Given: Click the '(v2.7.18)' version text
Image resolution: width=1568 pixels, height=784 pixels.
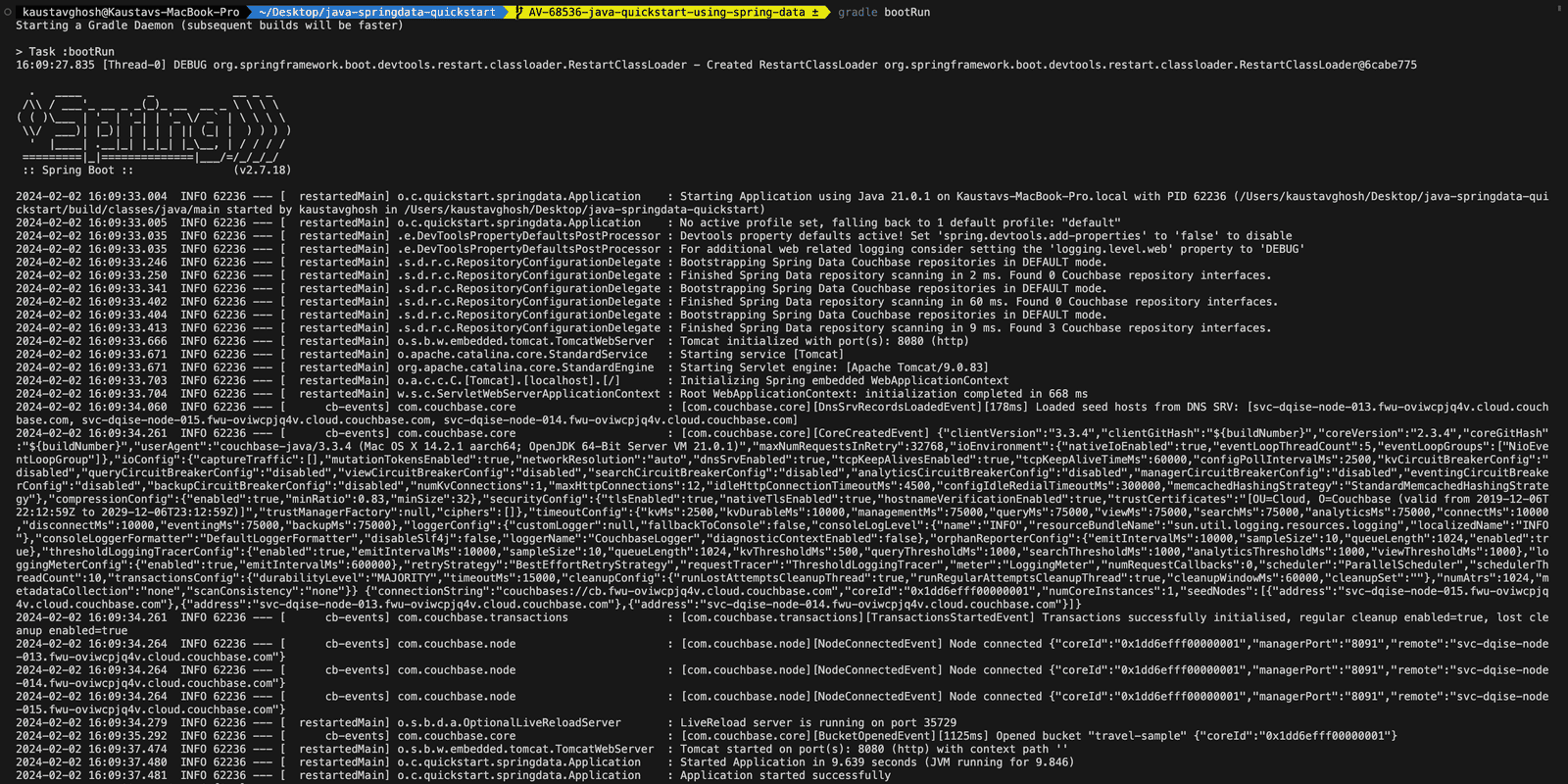Looking at the screenshot, I should point(263,171).
